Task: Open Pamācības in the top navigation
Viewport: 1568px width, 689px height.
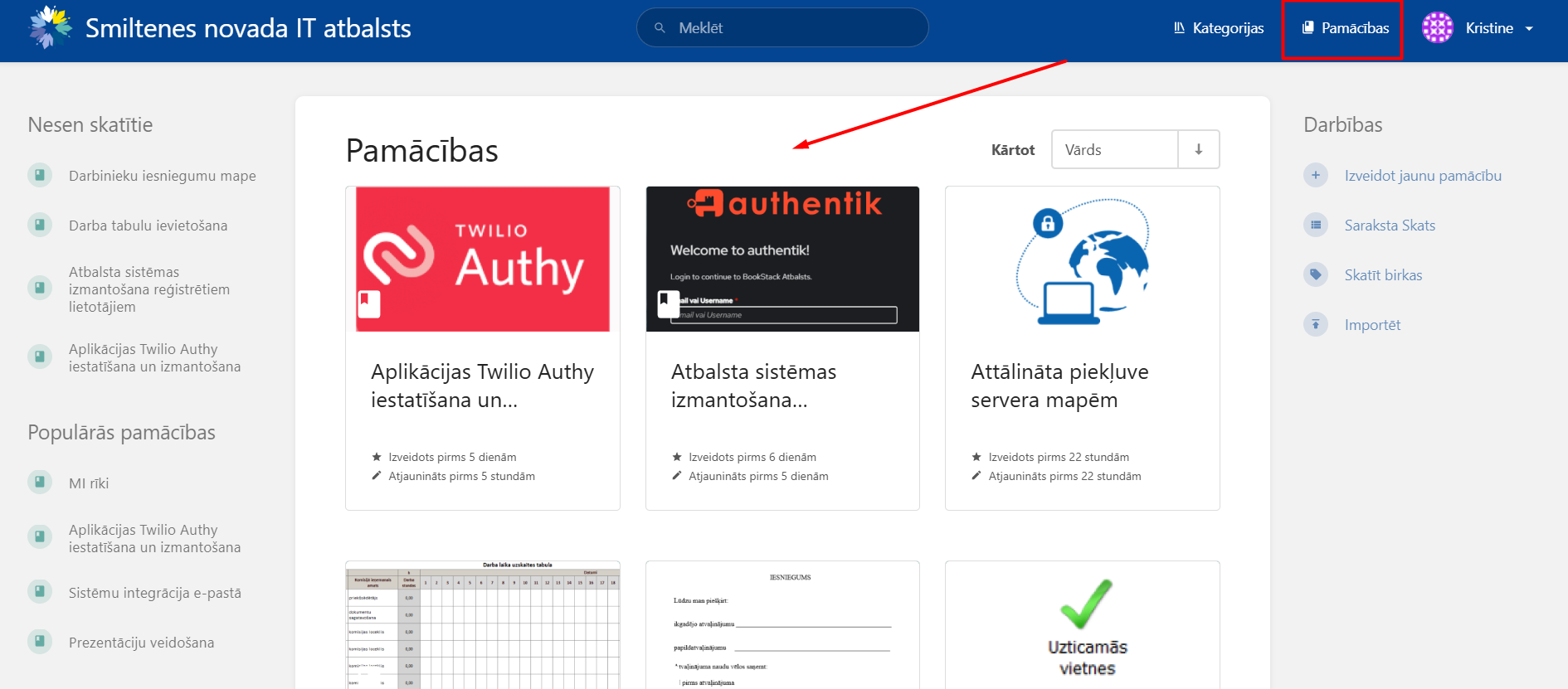Action: (x=1345, y=28)
